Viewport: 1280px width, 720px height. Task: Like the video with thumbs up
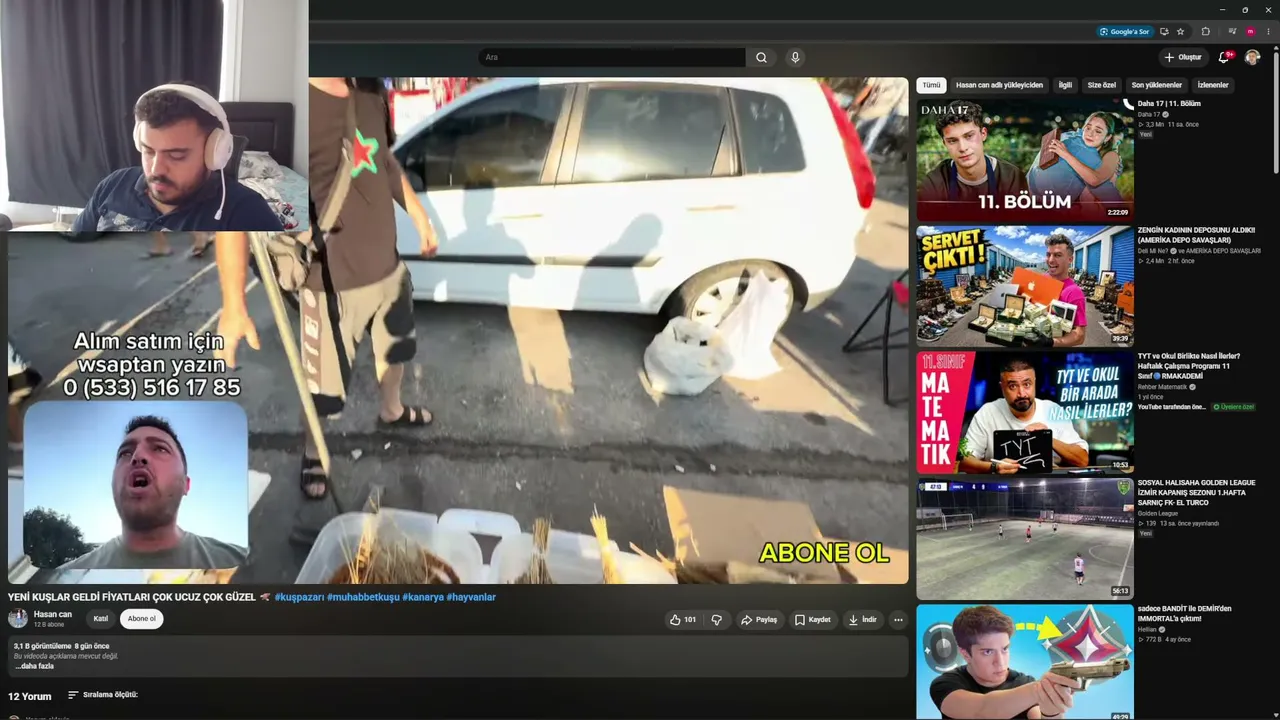683,620
